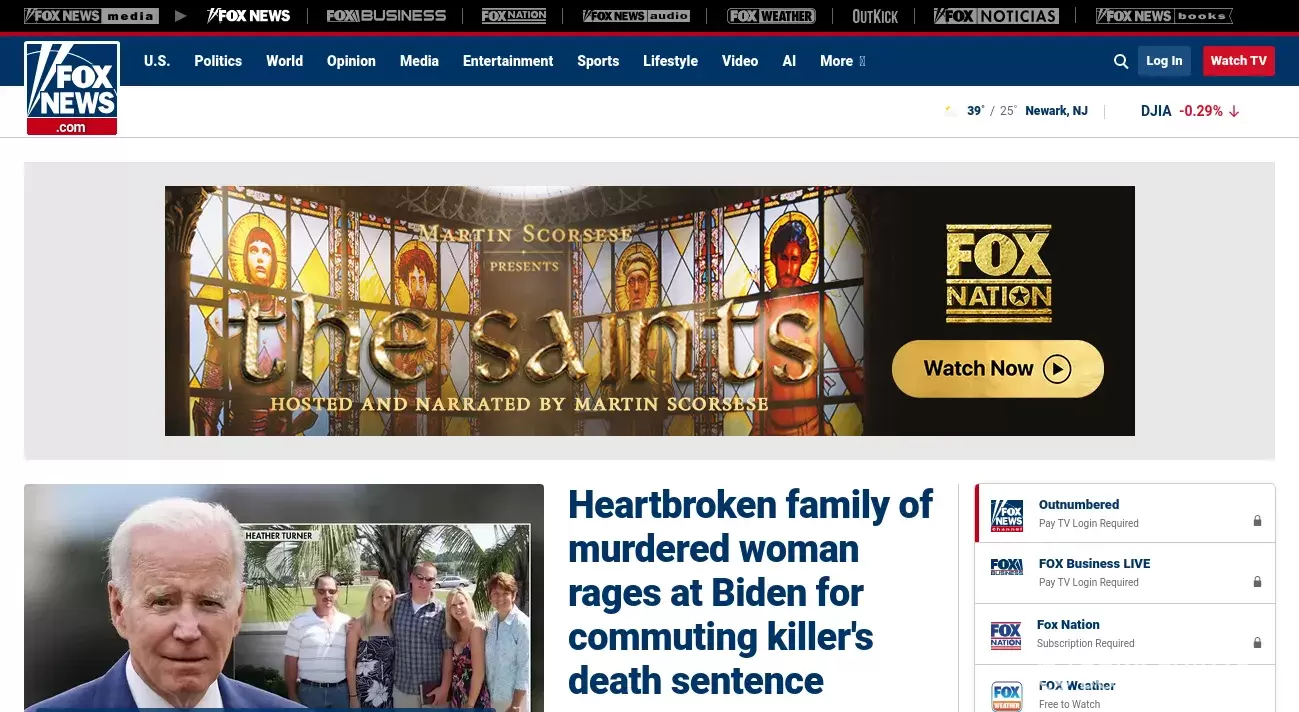This screenshot has height=712, width=1299.
Task: Open the Biden commutation headline article
Action: (750, 592)
